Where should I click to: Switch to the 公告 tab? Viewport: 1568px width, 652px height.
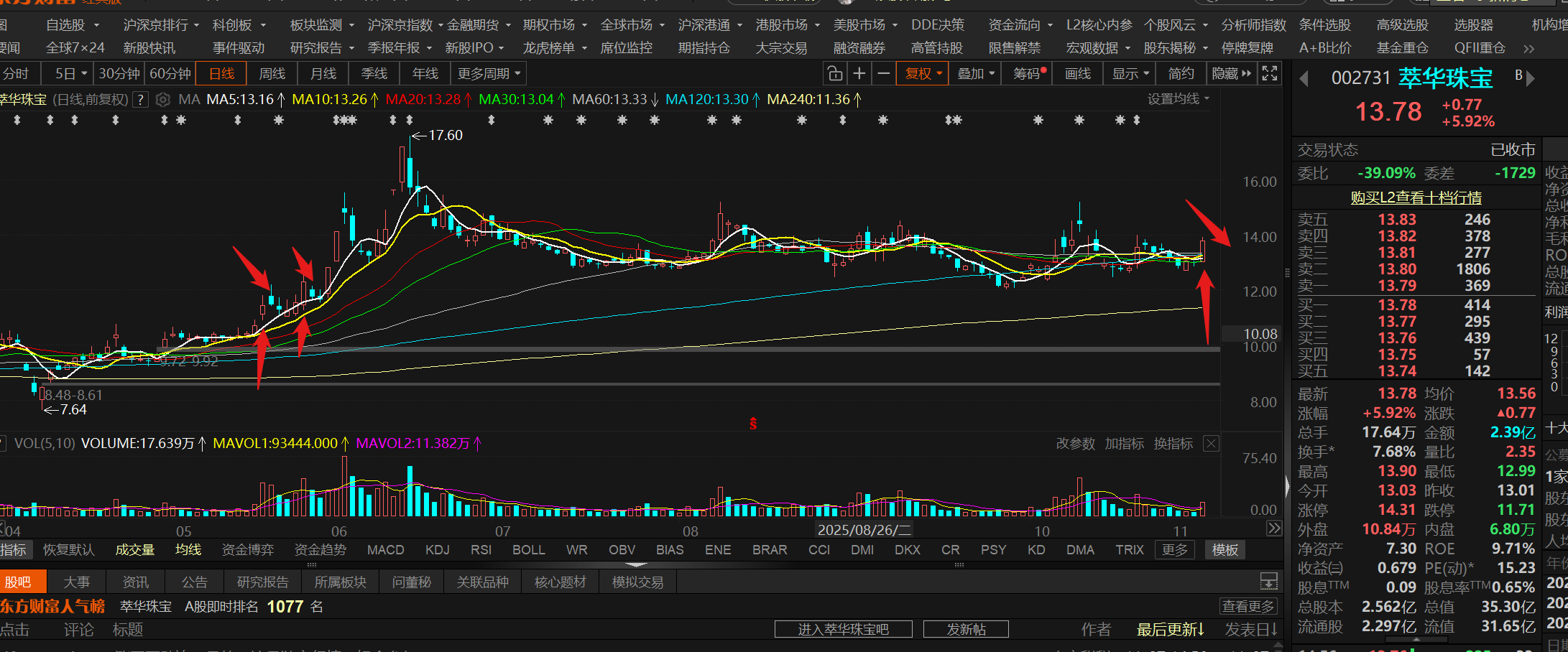(x=194, y=582)
